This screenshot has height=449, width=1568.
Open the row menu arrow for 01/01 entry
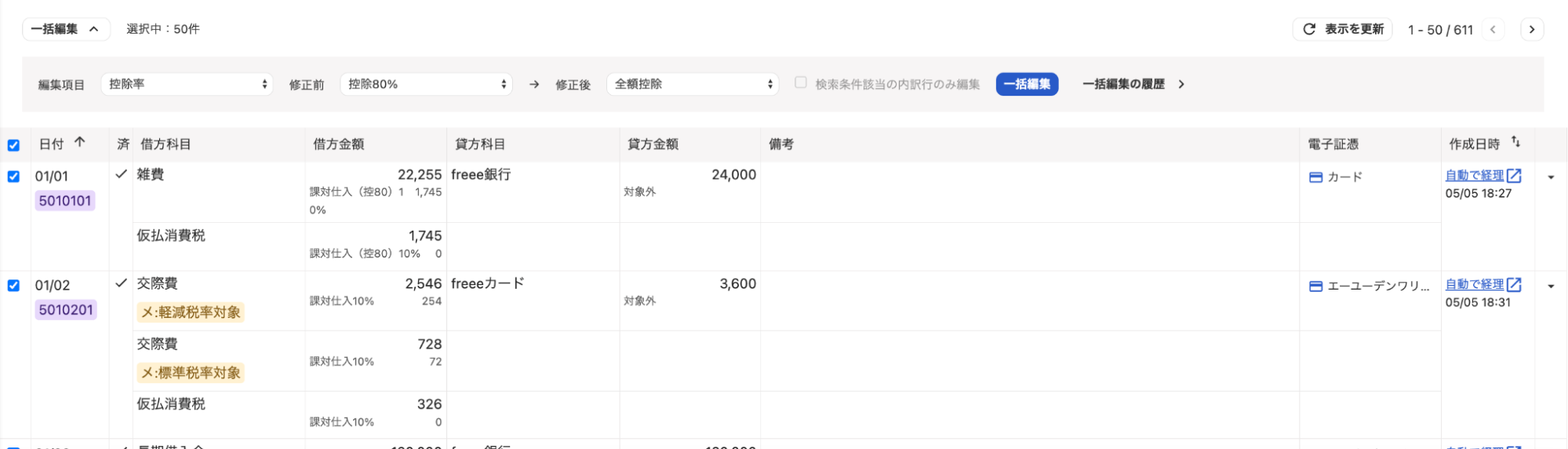(1551, 177)
